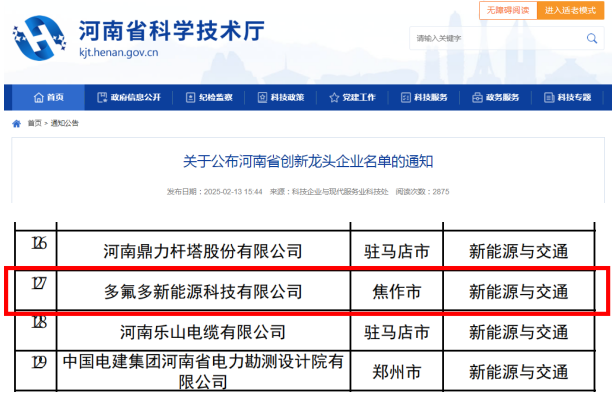
Task: Click the source 科技企业与现代服务业科技处
Action: click(x=340, y=192)
